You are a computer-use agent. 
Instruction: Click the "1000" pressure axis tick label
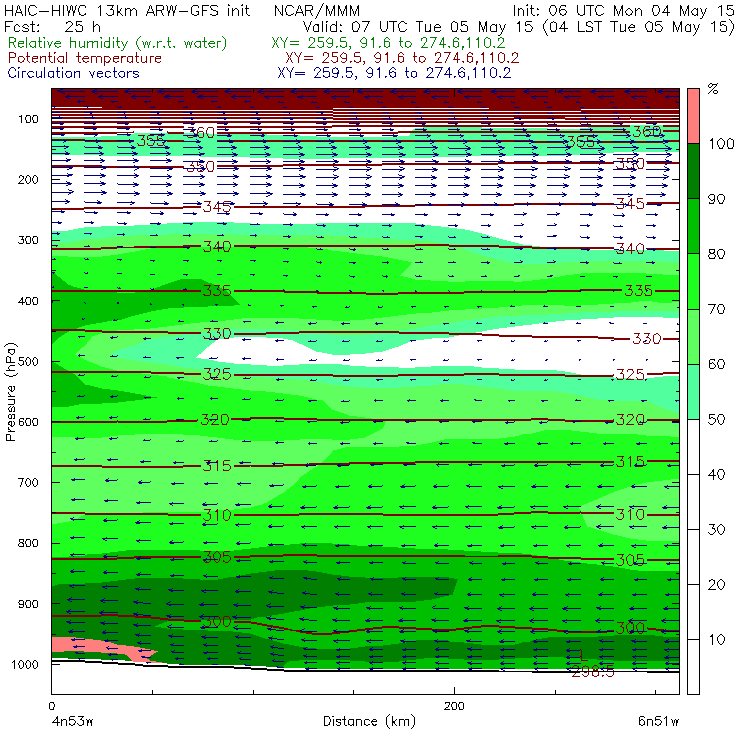(x=25, y=664)
